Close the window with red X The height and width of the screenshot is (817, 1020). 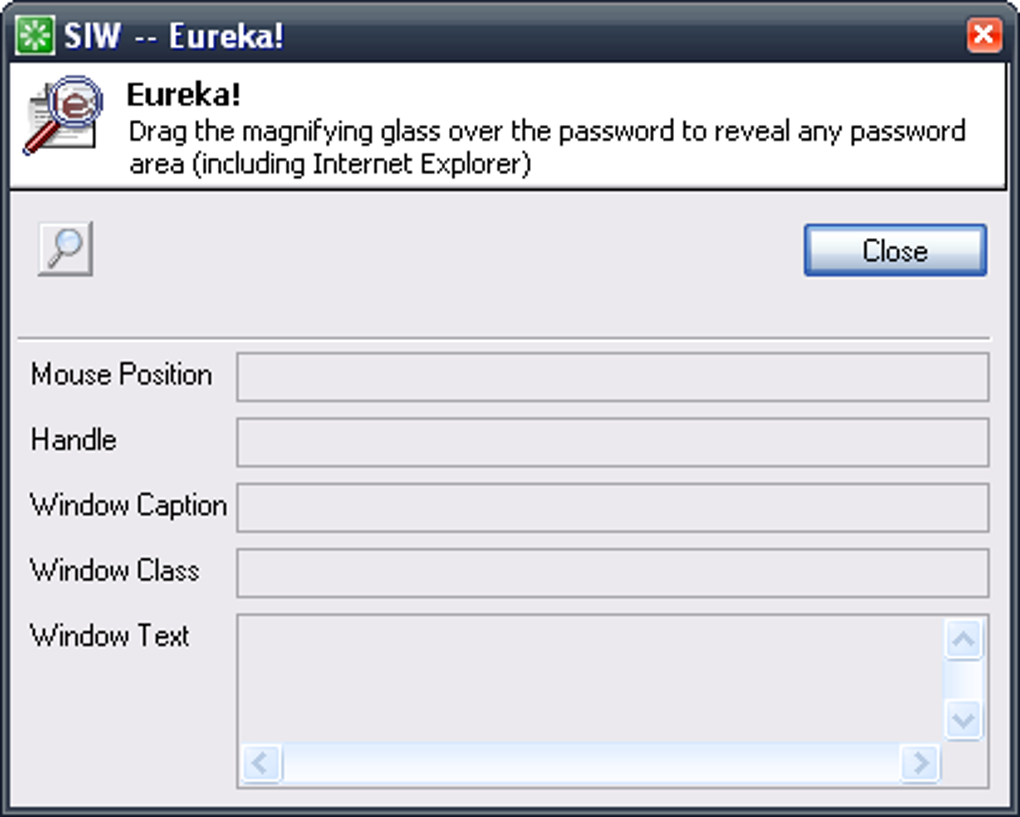click(x=984, y=34)
